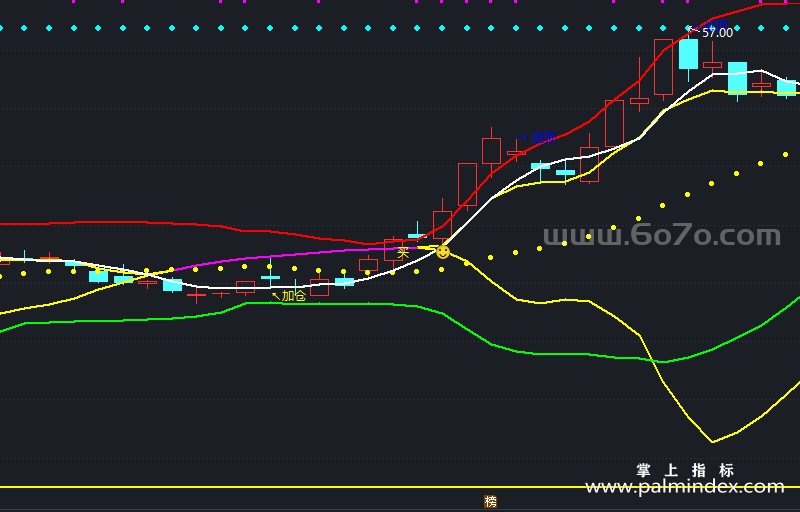Click the 掌上指标 label
This screenshot has width=800, height=512.
point(685,470)
